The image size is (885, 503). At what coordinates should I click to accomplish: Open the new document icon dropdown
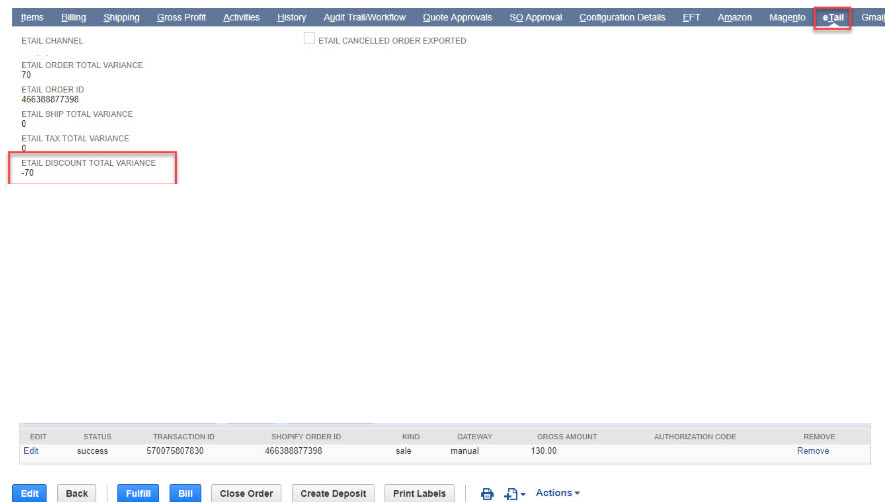pyautogui.click(x=516, y=494)
